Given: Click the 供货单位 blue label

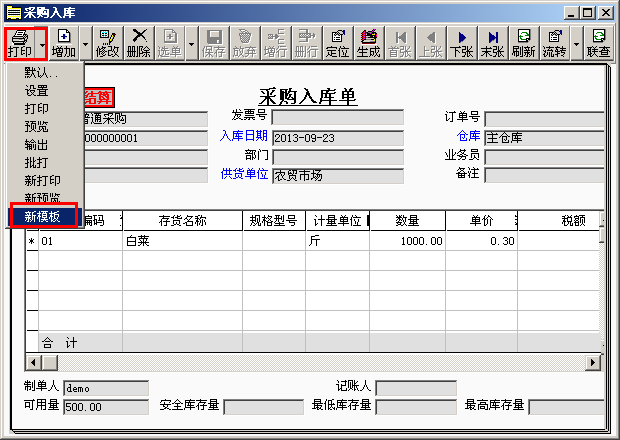Looking at the screenshot, I should (x=244, y=174).
